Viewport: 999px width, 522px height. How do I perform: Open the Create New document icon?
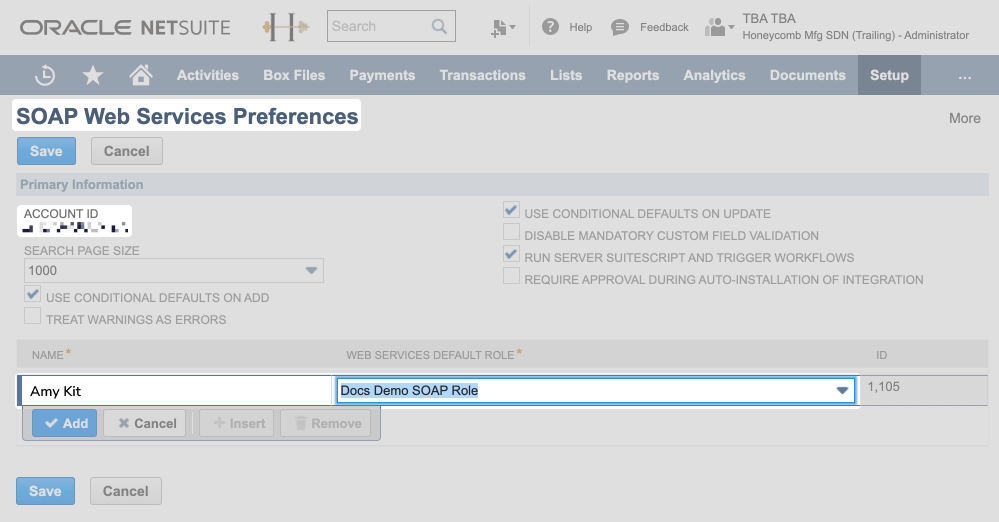(503, 28)
